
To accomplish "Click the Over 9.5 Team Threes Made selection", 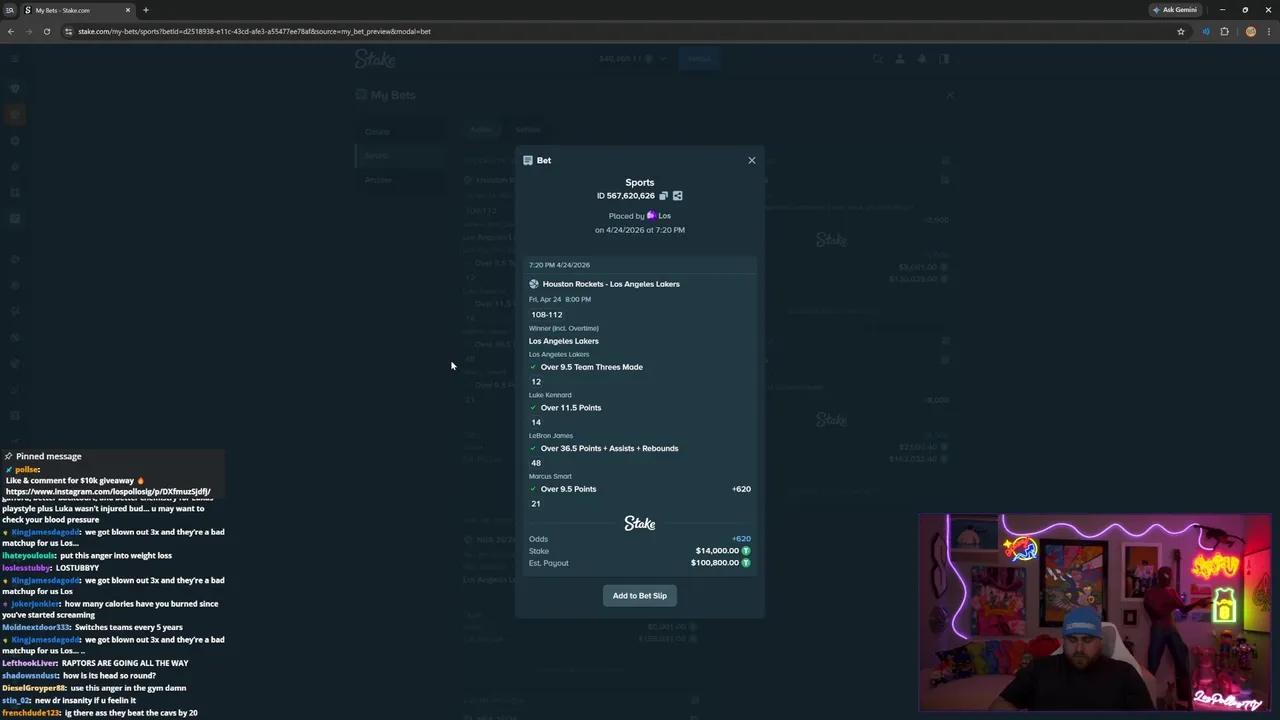I will click(x=592, y=367).
